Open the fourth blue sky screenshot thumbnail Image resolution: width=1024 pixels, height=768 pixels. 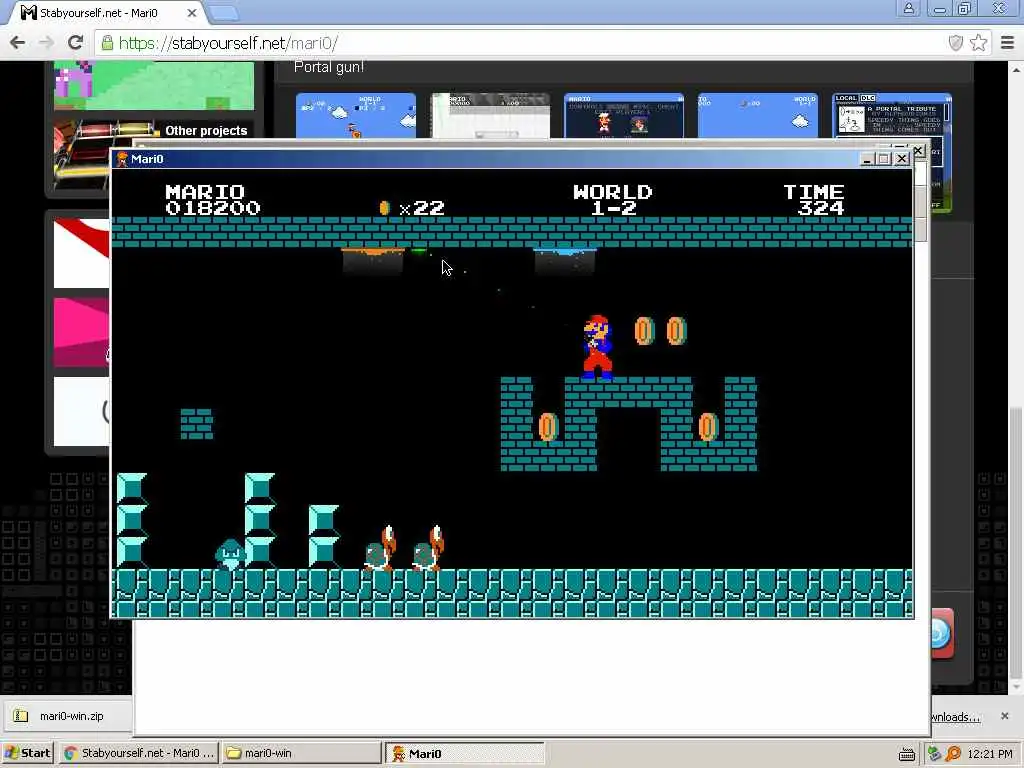tap(758, 116)
